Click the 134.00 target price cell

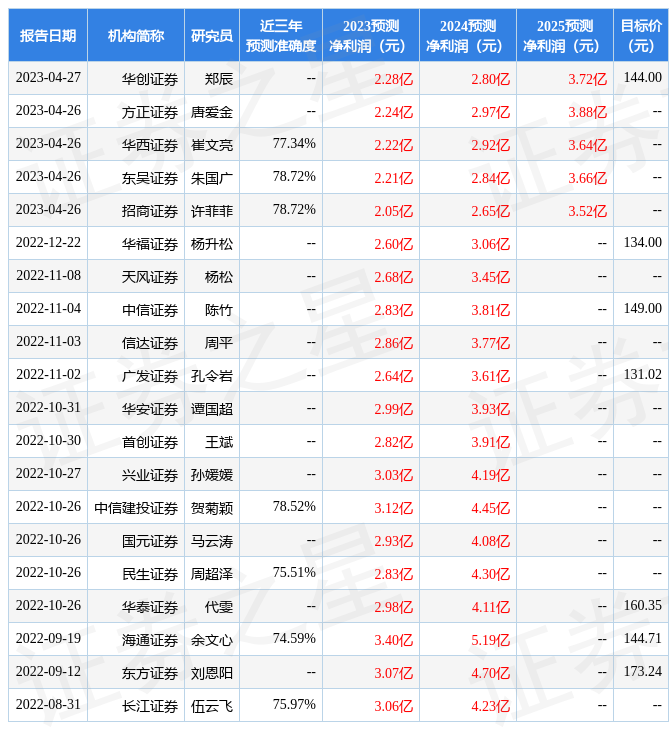tap(642, 243)
